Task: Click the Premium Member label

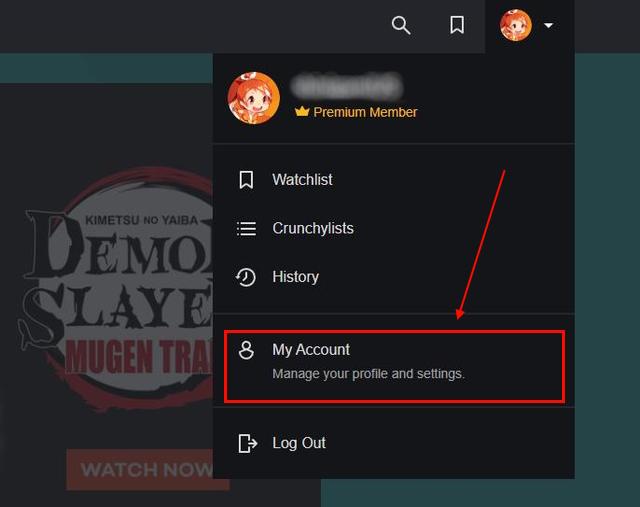Action: pos(365,112)
